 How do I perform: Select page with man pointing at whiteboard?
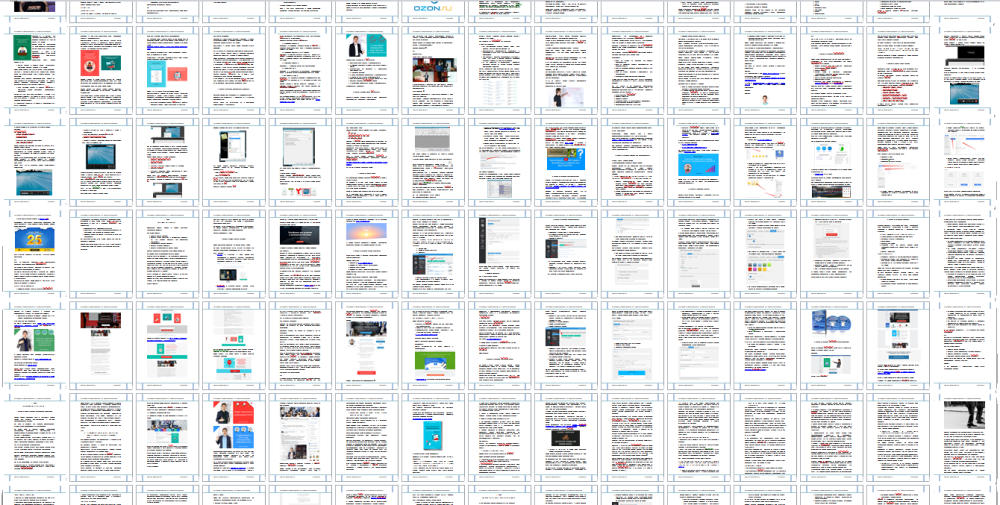(x=564, y=70)
